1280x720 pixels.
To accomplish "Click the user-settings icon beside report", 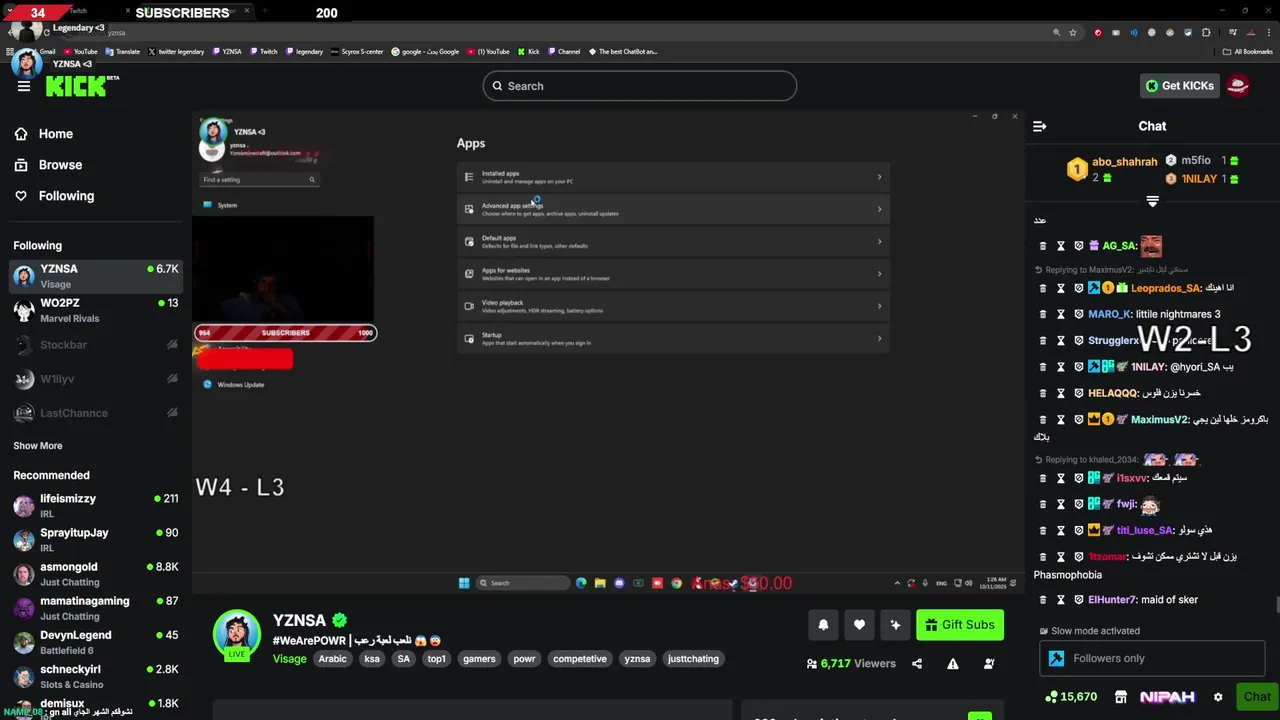I will coord(989,663).
